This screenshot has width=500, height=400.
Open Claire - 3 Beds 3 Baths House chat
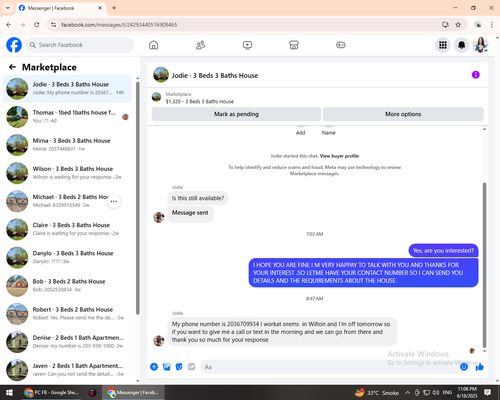pos(67,229)
